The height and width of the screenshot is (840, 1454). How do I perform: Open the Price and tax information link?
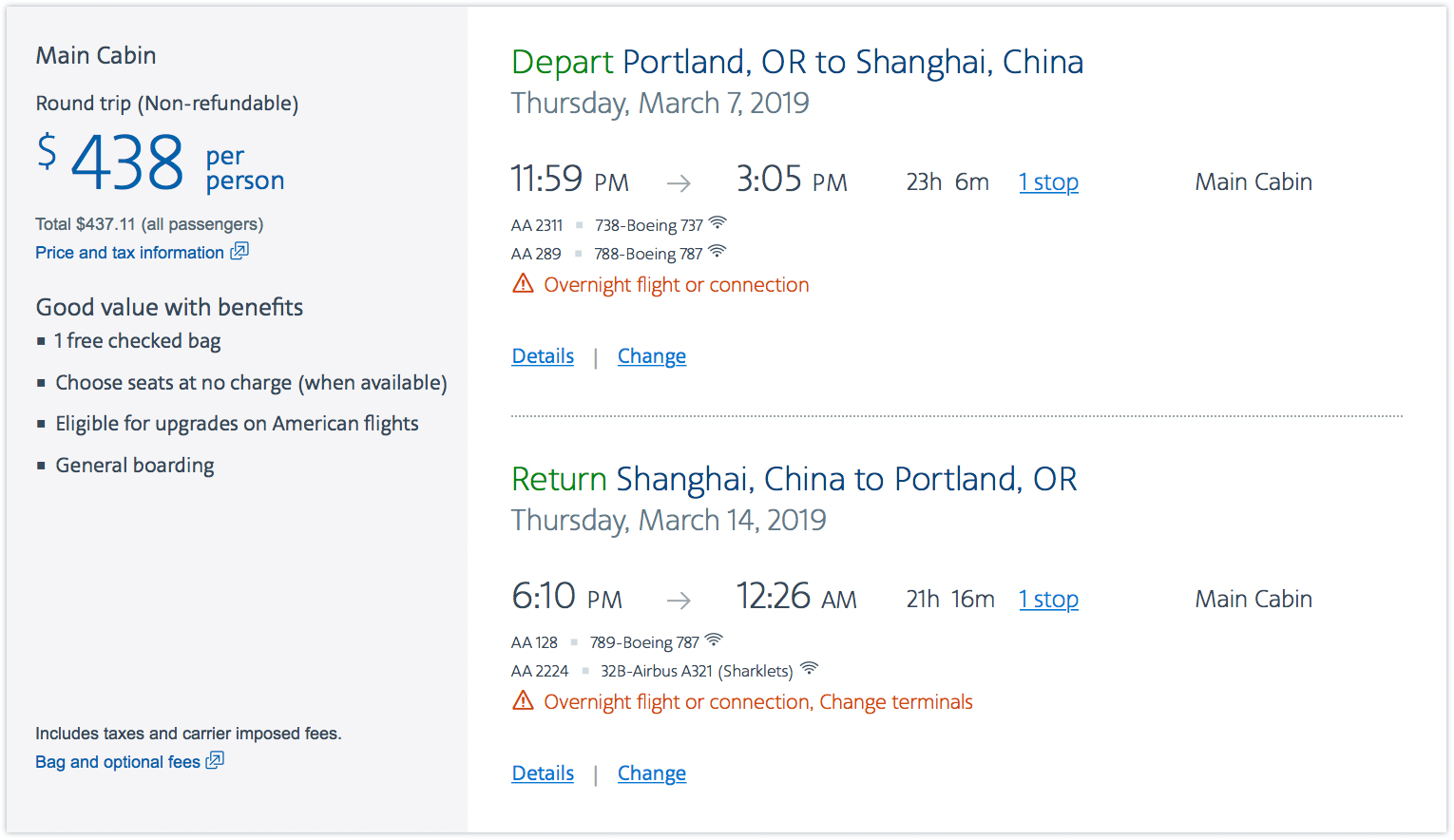129,253
